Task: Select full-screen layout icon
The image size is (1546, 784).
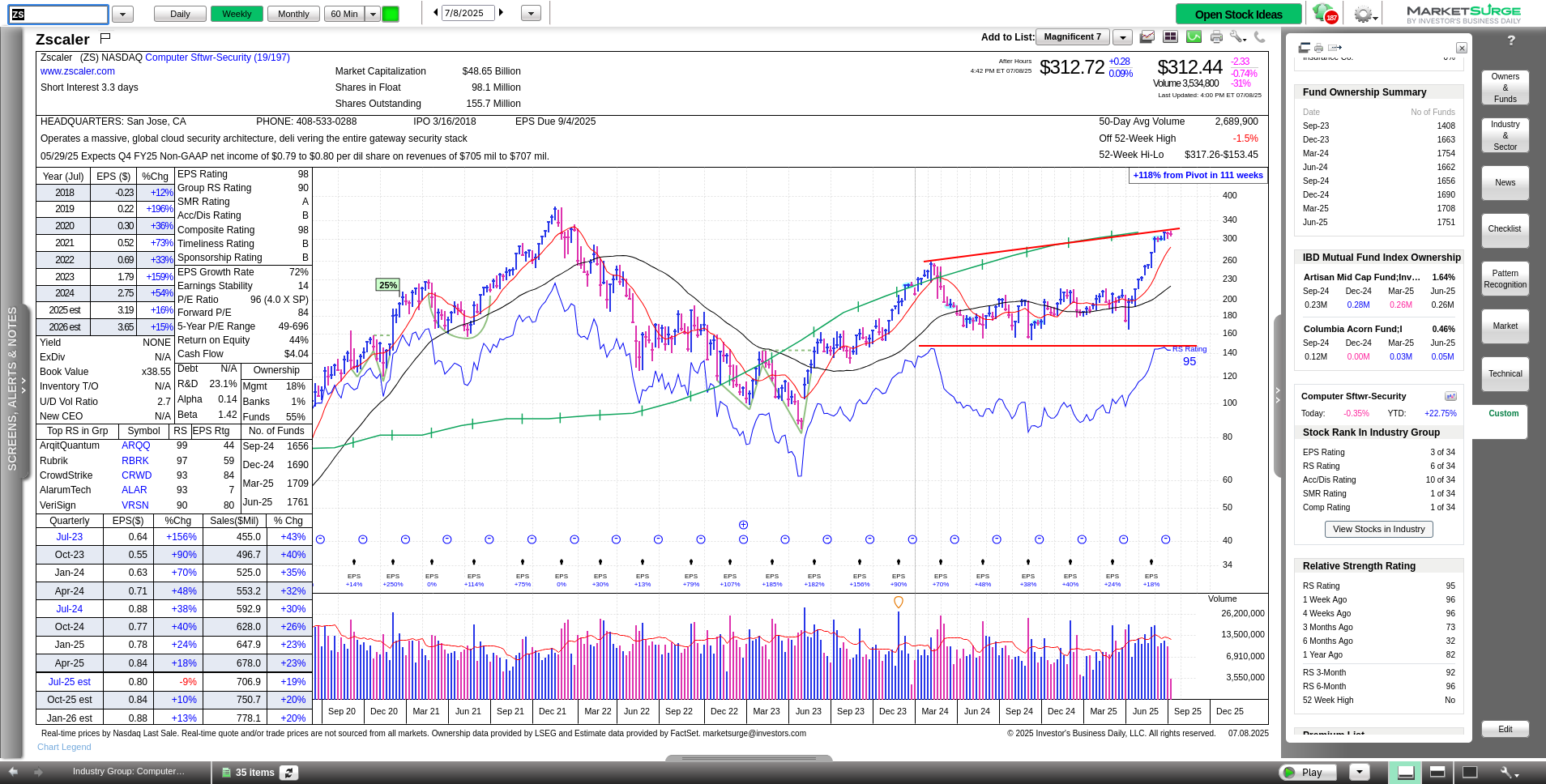Action: point(1470,773)
